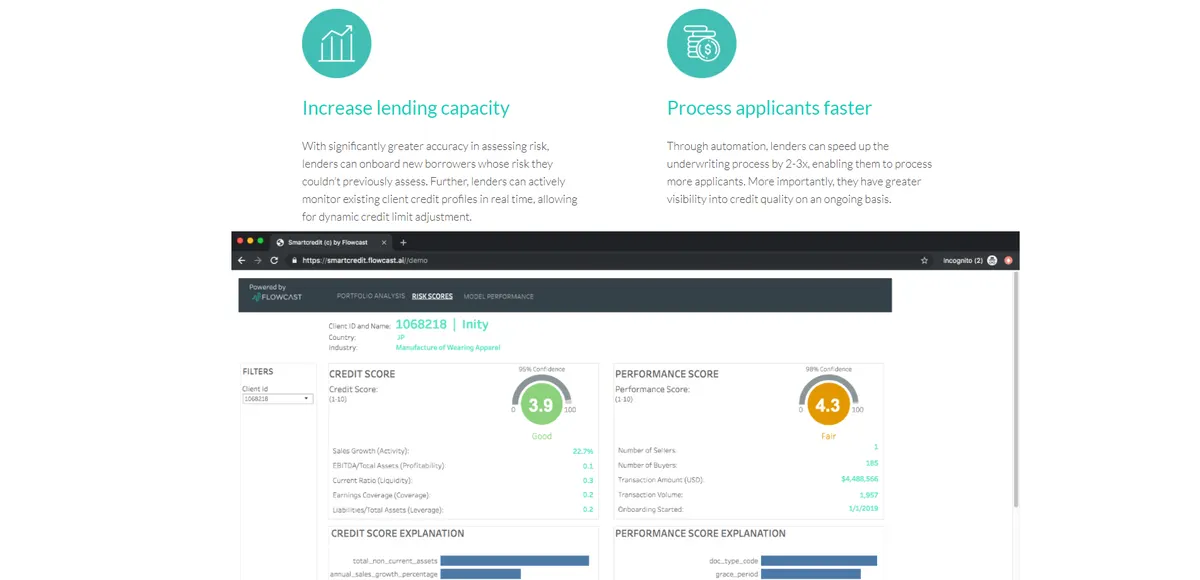Screen dimensions: 1200x580
Task: Open a new browser tab
Action: click(403, 242)
